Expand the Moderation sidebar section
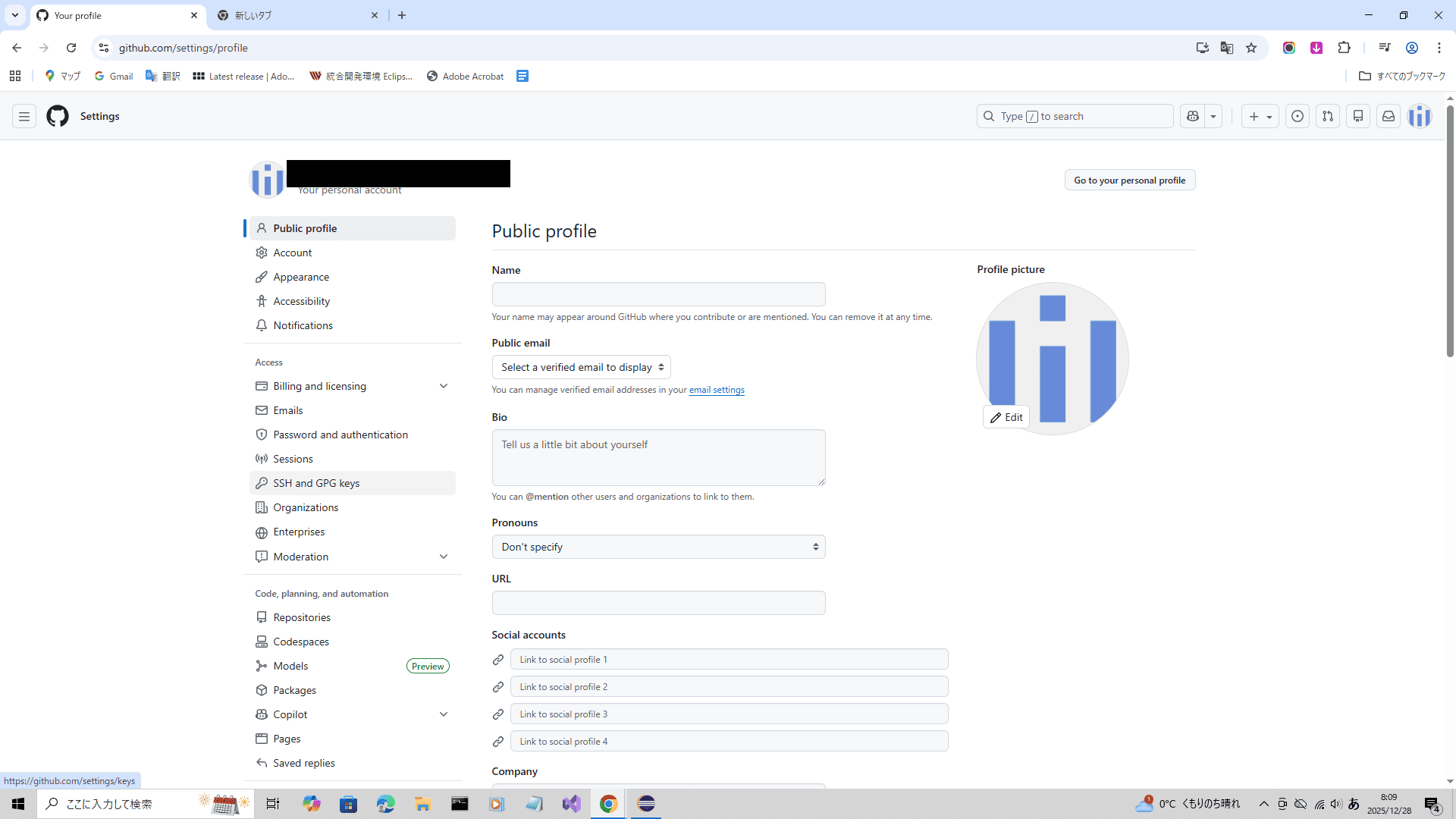The width and height of the screenshot is (1456, 819). click(444, 557)
